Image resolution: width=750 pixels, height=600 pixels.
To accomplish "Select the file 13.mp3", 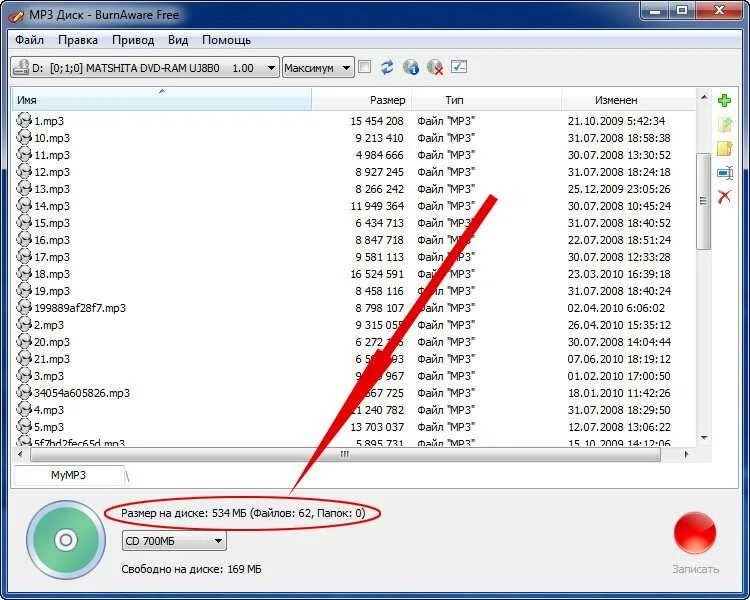I will 52,189.
